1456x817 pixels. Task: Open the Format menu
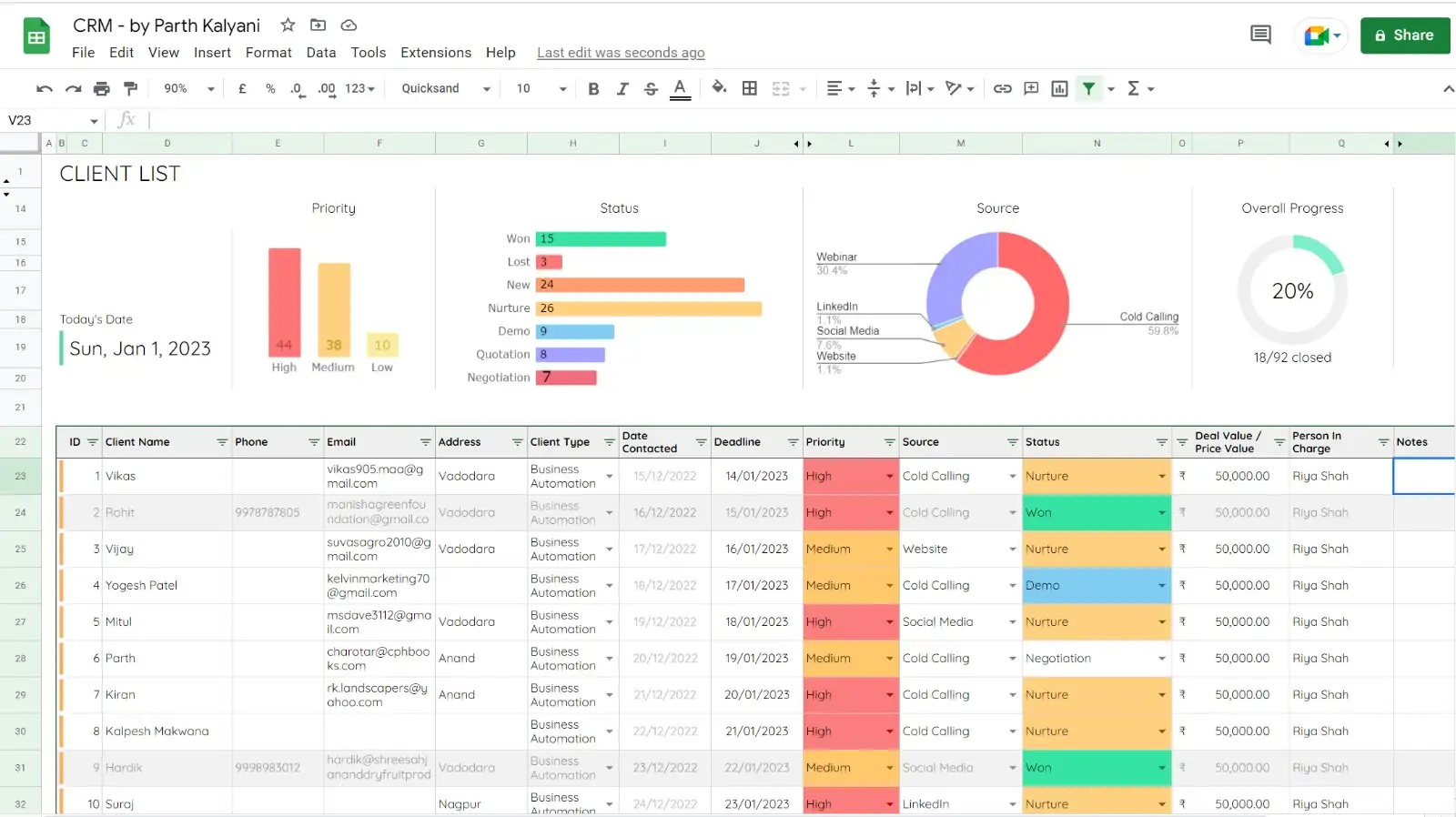268,53
